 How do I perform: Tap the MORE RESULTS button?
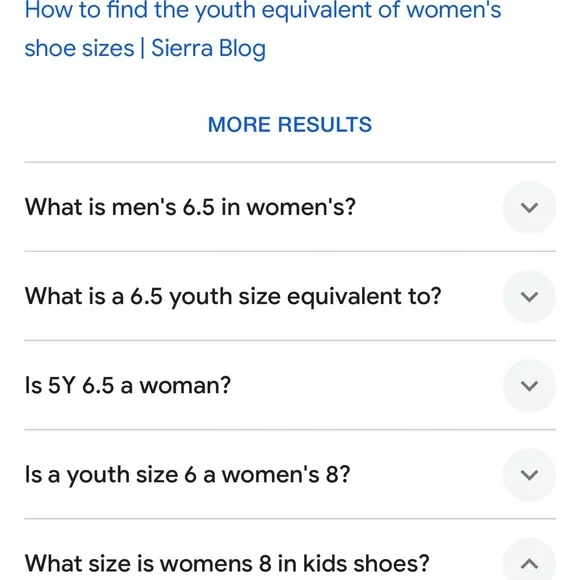290,124
